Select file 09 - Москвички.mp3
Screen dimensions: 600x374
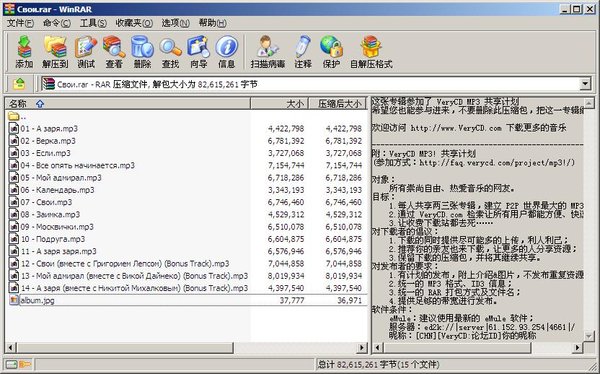tap(57, 227)
